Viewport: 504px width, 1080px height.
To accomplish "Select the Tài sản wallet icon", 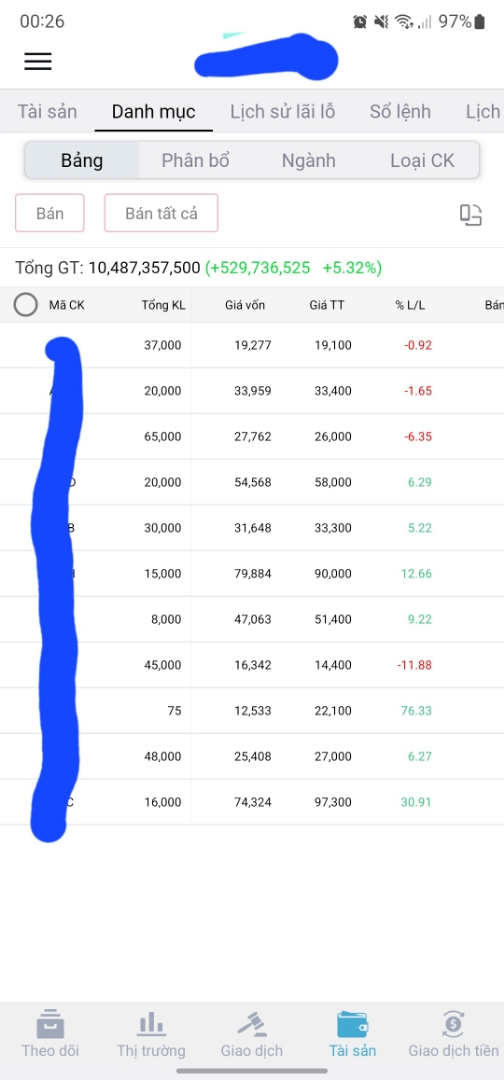I will (353, 1026).
